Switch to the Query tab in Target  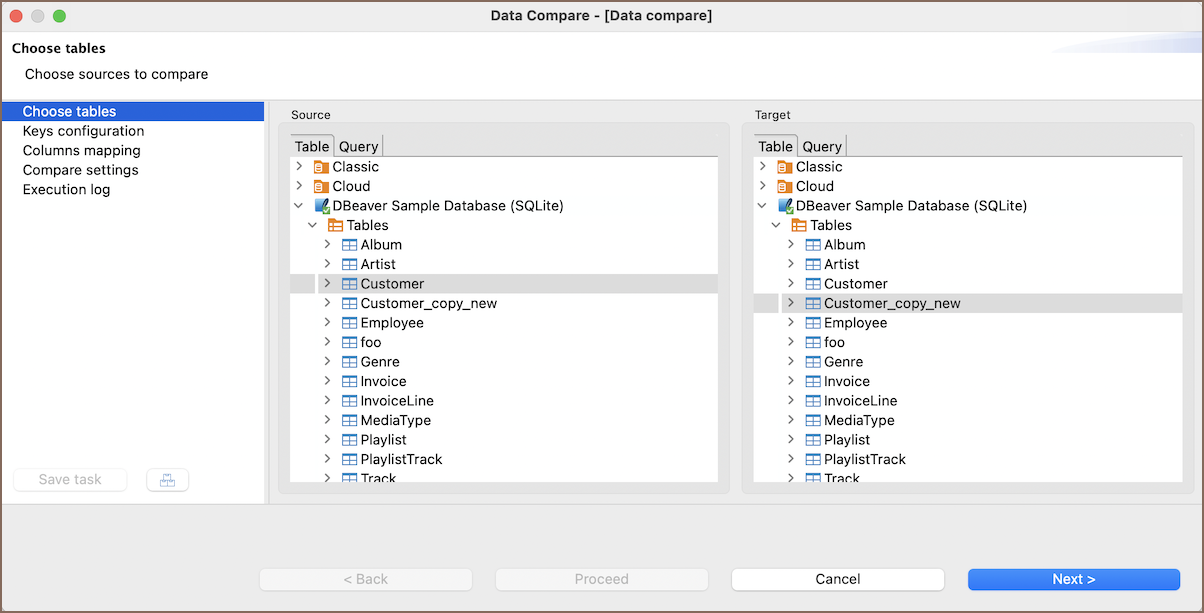point(822,147)
